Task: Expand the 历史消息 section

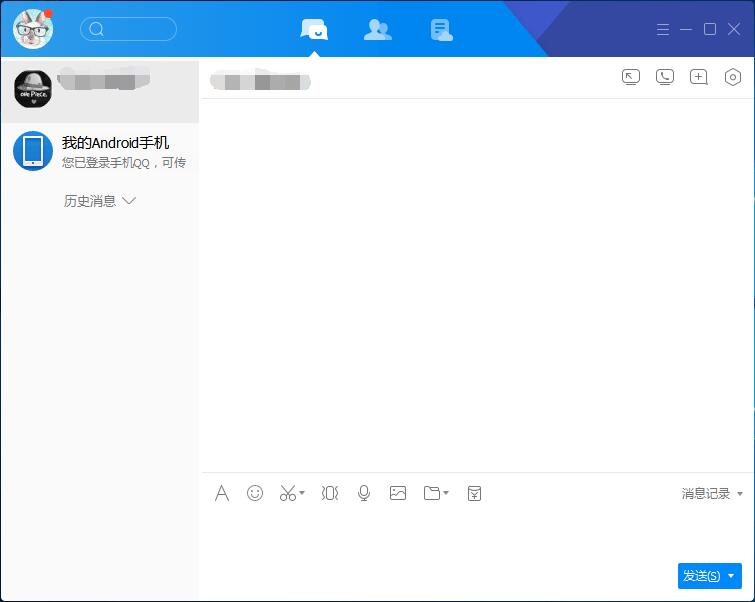Action: (x=99, y=201)
